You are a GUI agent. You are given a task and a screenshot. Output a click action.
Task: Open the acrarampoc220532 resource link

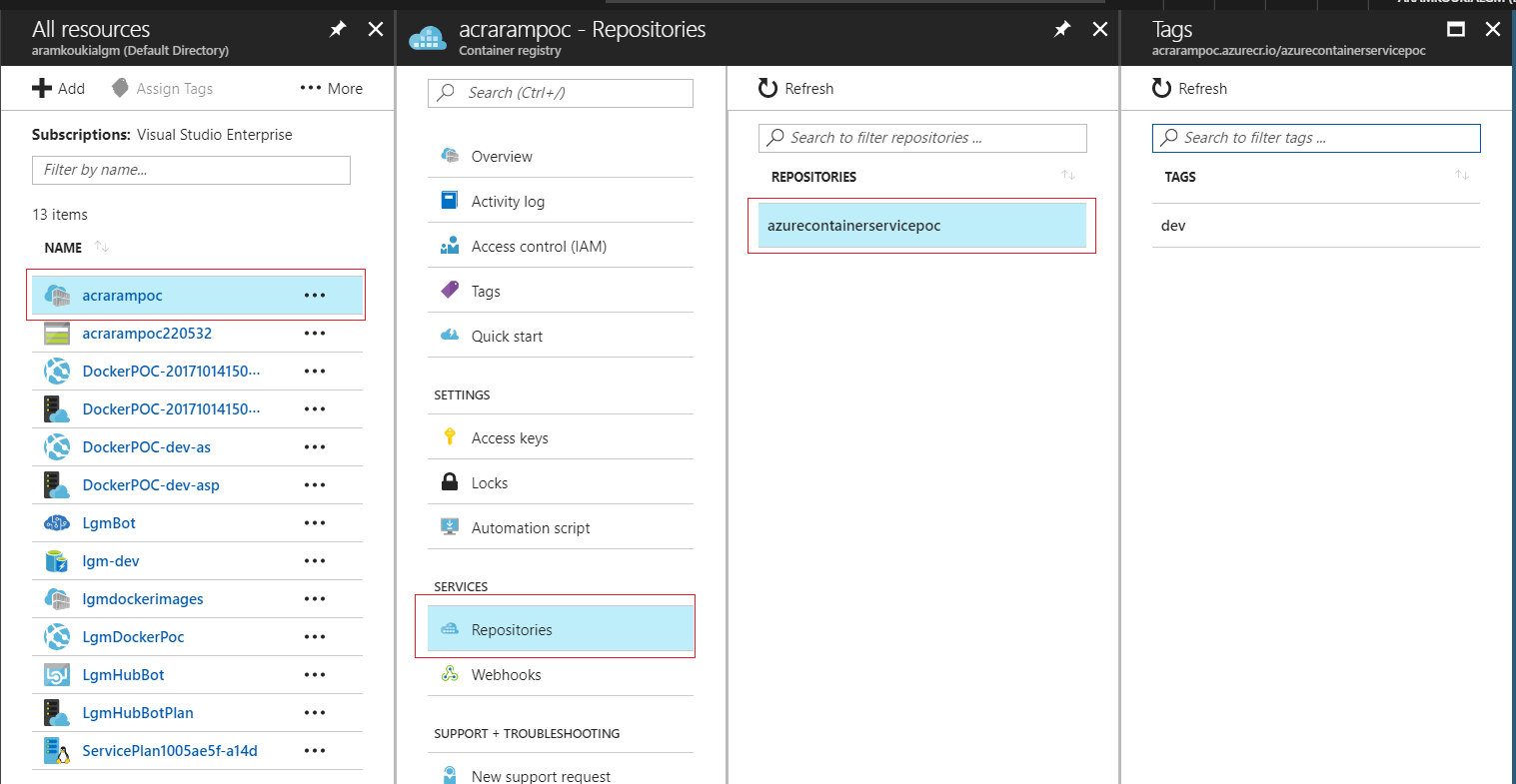147,334
